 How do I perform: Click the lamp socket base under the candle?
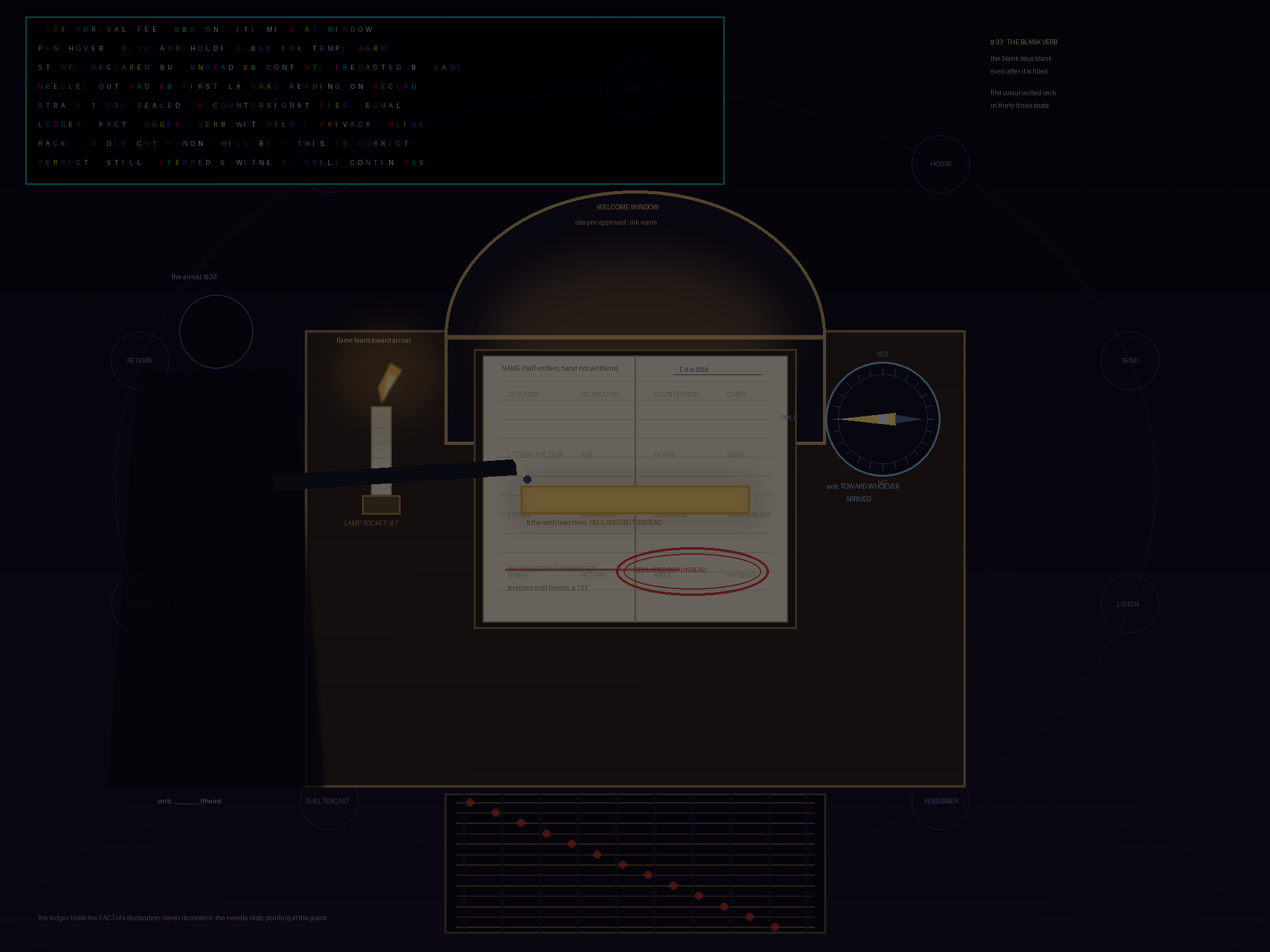coord(381,505)
